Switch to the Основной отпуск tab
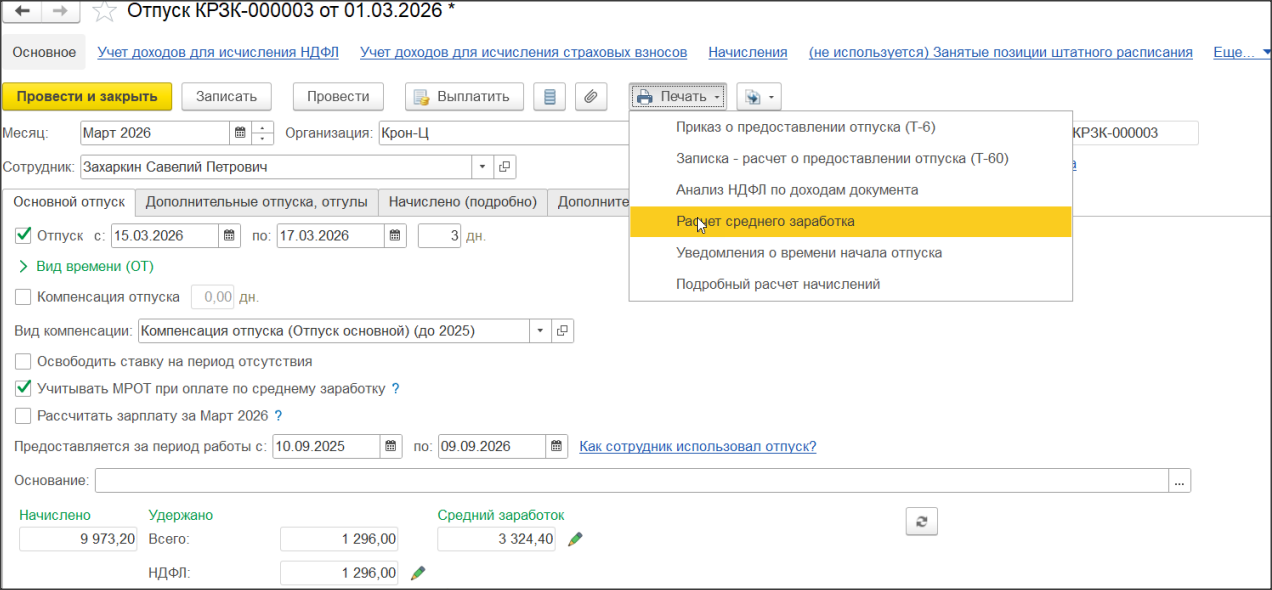The image size is (1272, 590). click(69, 202)
